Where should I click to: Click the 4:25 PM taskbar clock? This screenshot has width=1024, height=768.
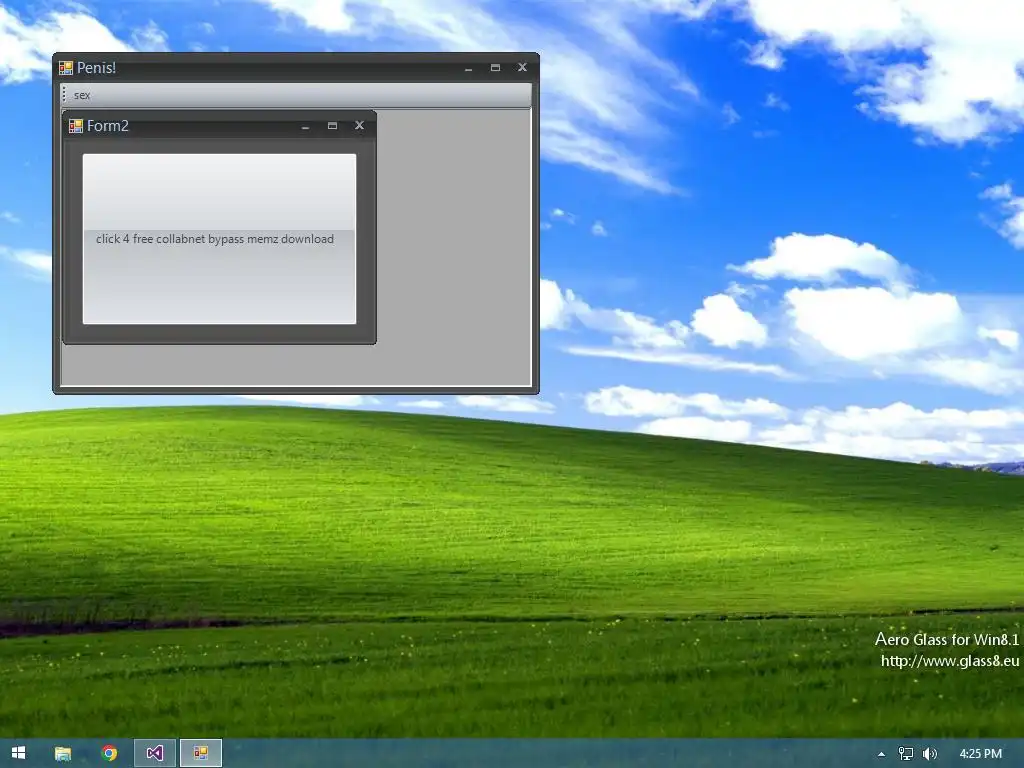coord(980,754)
